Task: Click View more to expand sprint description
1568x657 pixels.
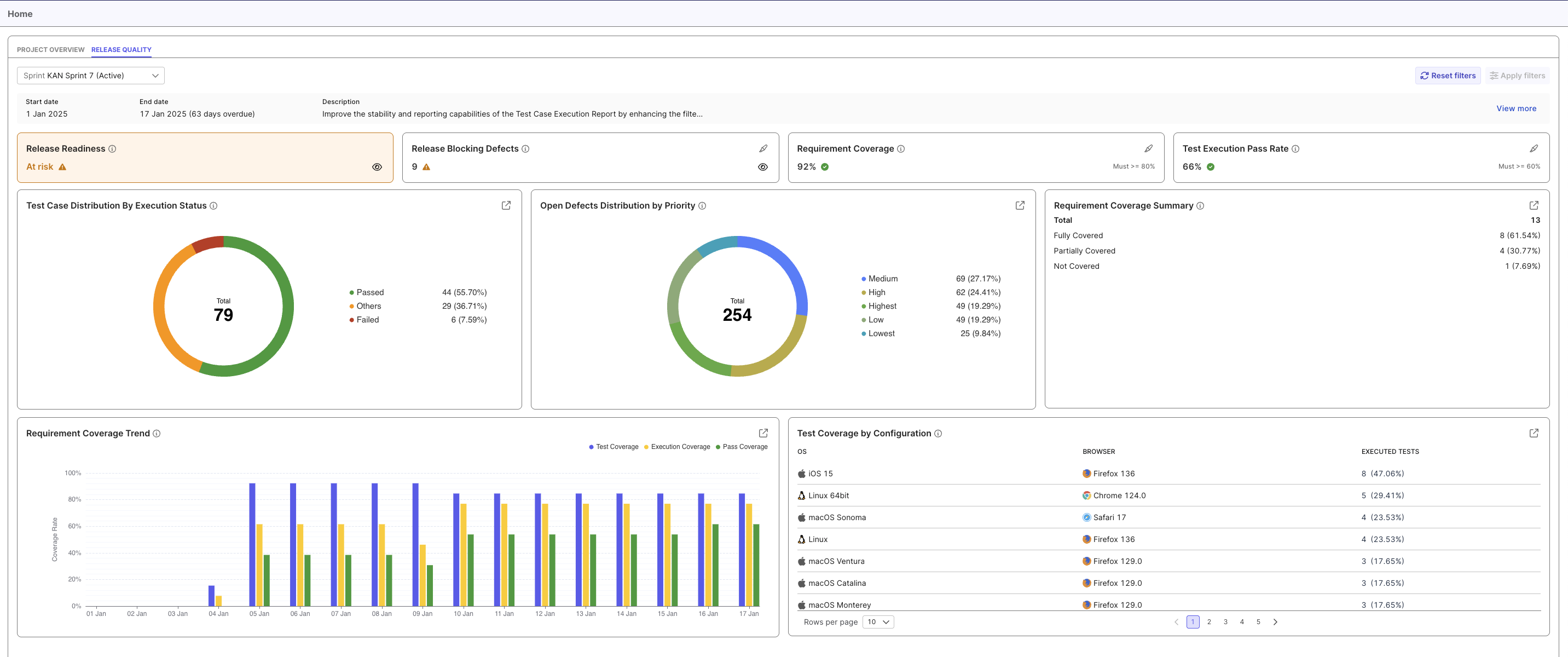Action: pos(1515,108)
